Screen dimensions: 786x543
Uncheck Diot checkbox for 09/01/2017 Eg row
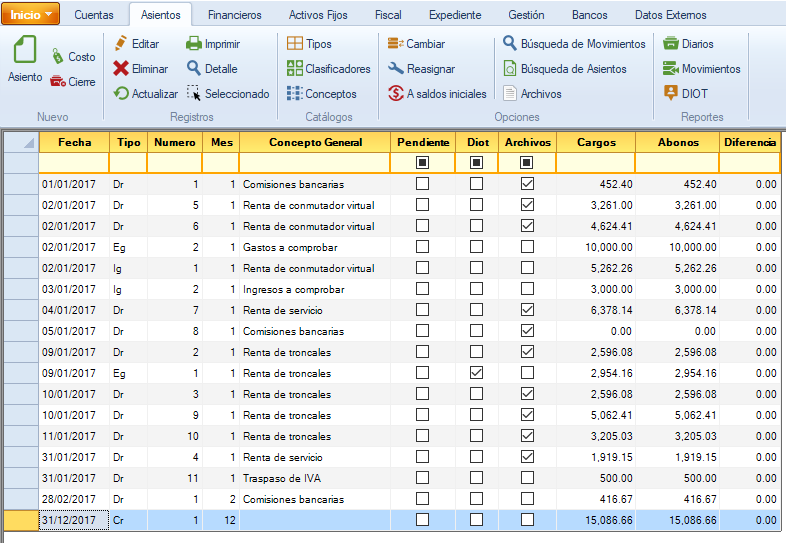tap(476, 373)
